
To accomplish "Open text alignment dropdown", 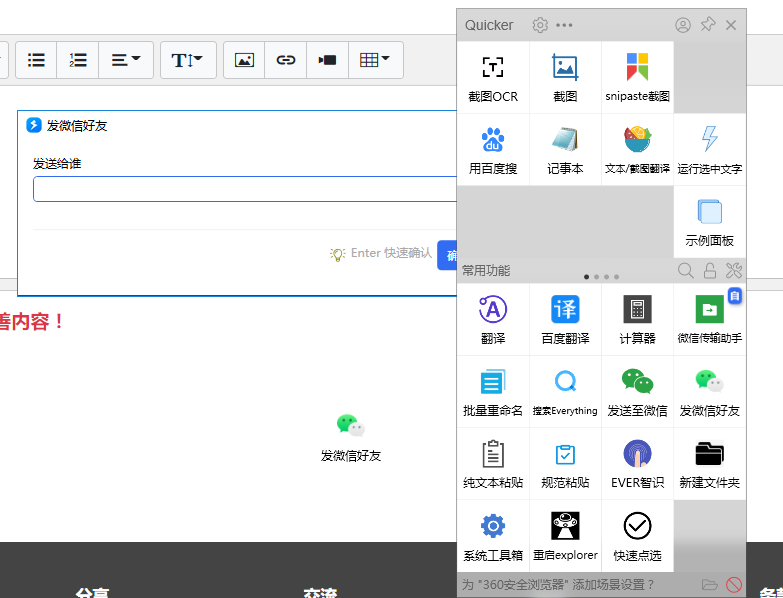I will coord(126,60).
